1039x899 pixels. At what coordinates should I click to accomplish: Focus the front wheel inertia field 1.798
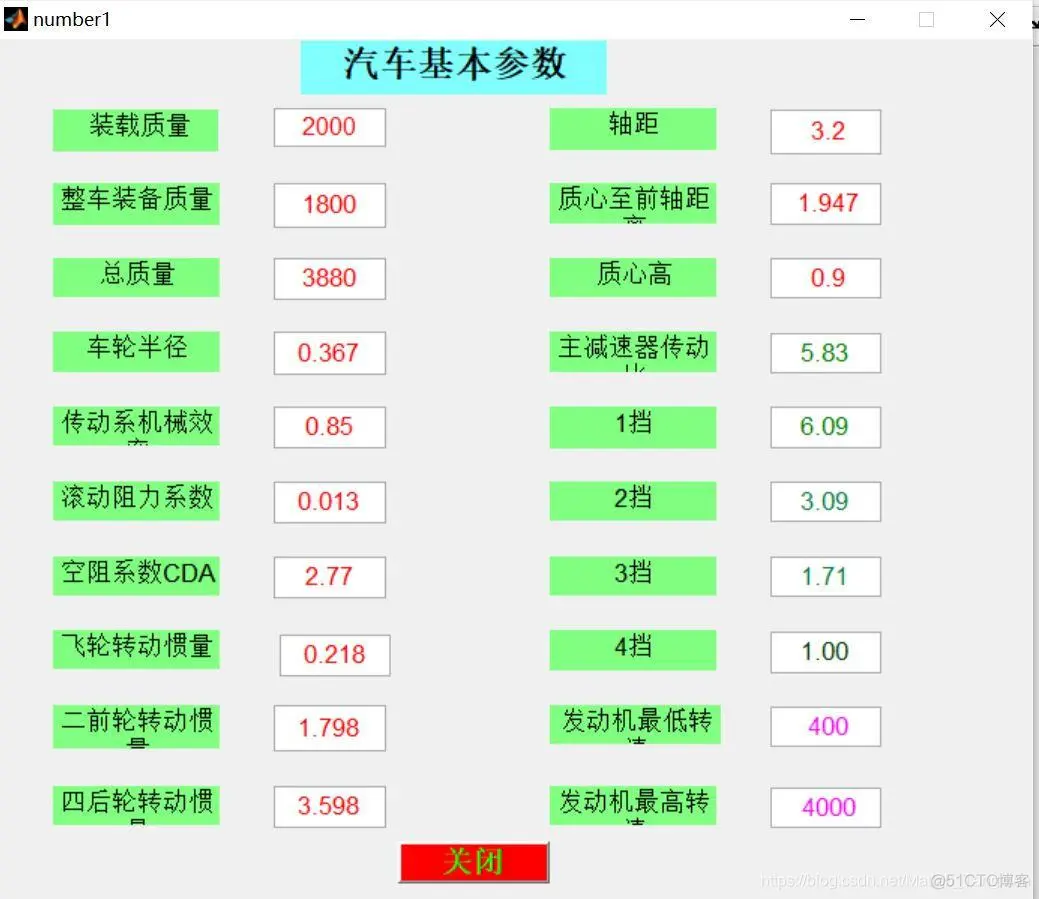tap(329, 728)
